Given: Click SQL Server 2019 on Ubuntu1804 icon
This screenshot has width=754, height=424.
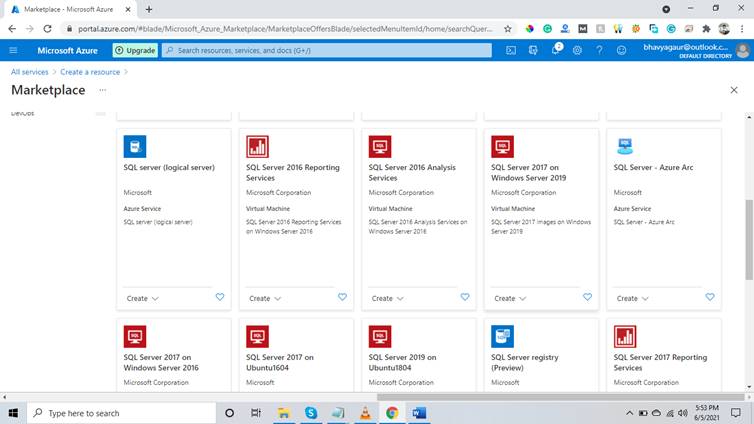Looking at the screenshot, I should point(380,336).
